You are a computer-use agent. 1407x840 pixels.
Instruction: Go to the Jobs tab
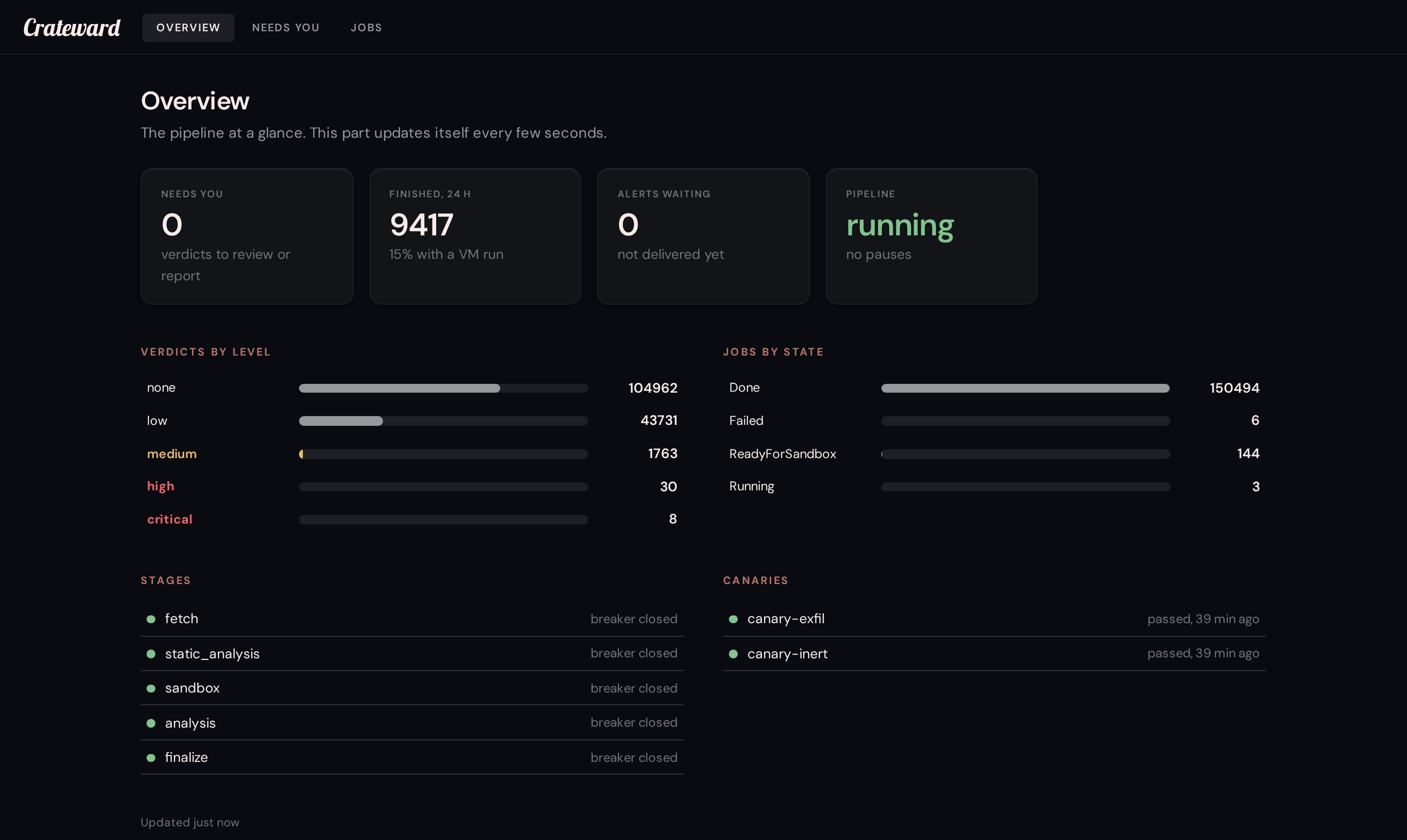point(366,28)
